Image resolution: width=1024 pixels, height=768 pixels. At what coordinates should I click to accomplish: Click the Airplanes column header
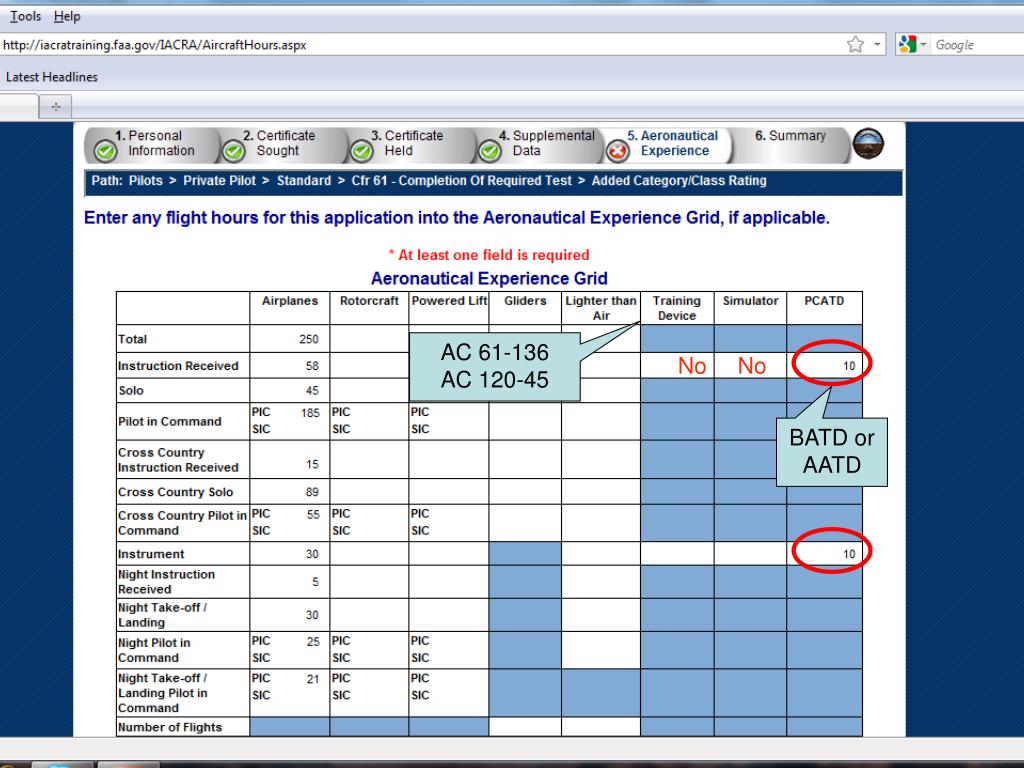[290, 301]
